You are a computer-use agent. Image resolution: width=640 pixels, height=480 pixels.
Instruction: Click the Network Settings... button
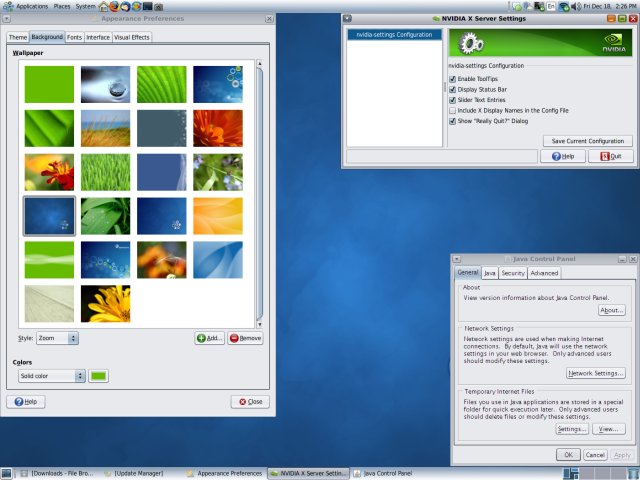pyautogui.click(x=596, y=373)
